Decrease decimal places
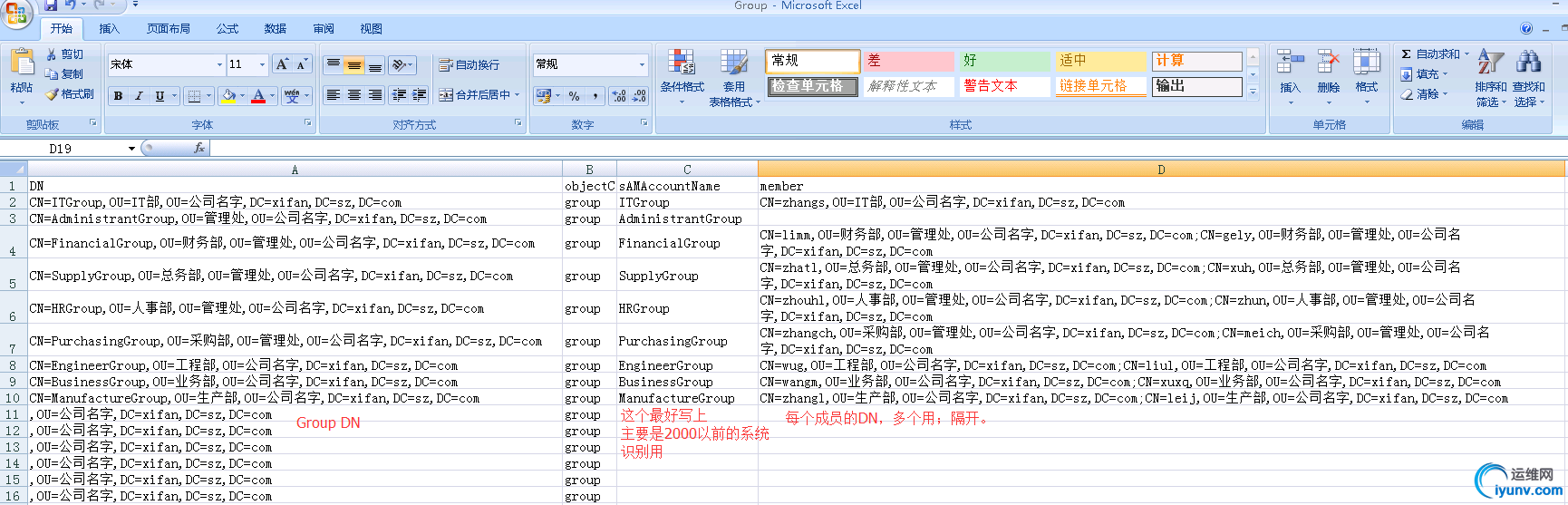This screenshot has width=1568, height=505. tap(639, 95)
